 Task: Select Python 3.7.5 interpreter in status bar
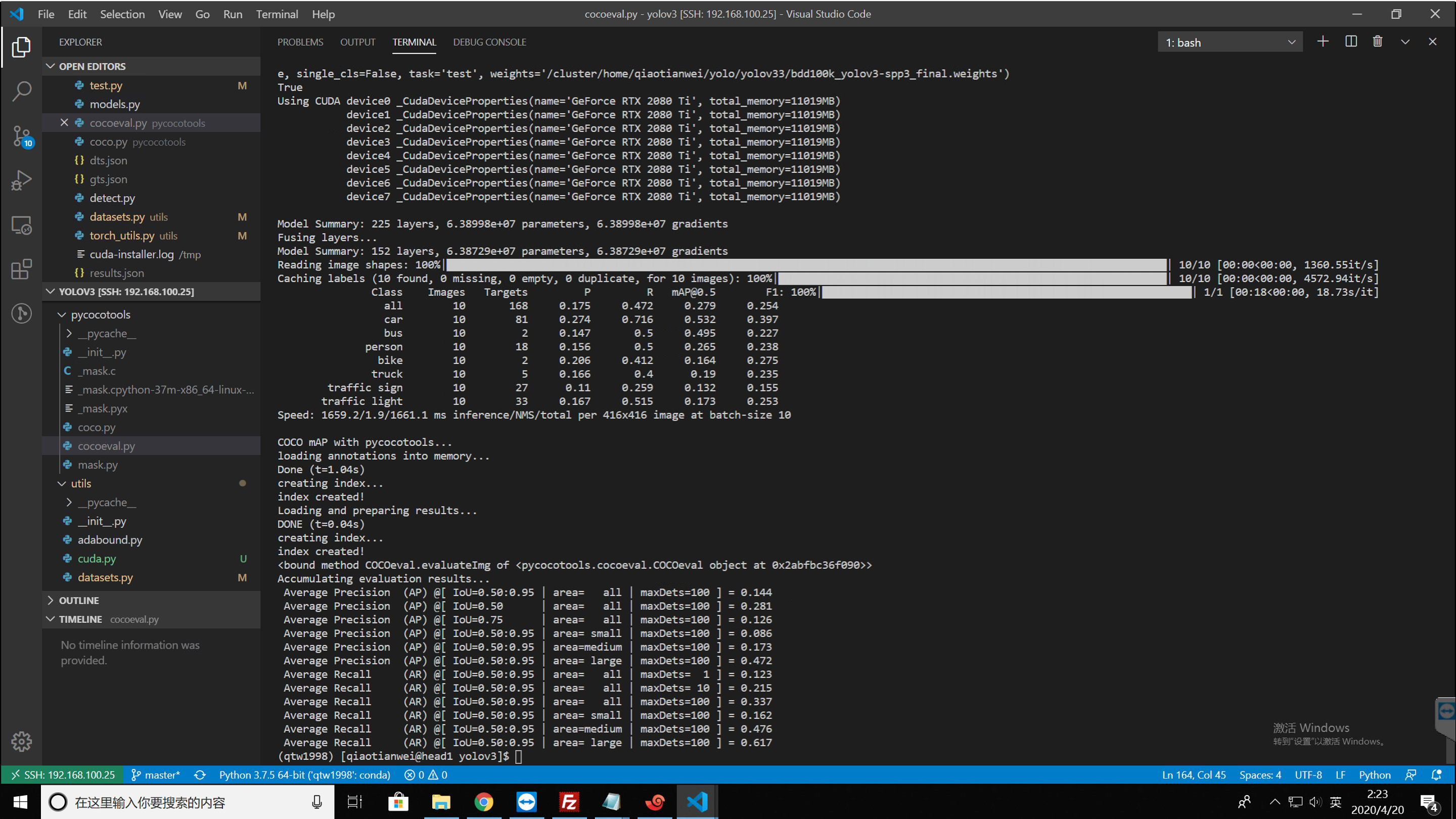point(305,775)
